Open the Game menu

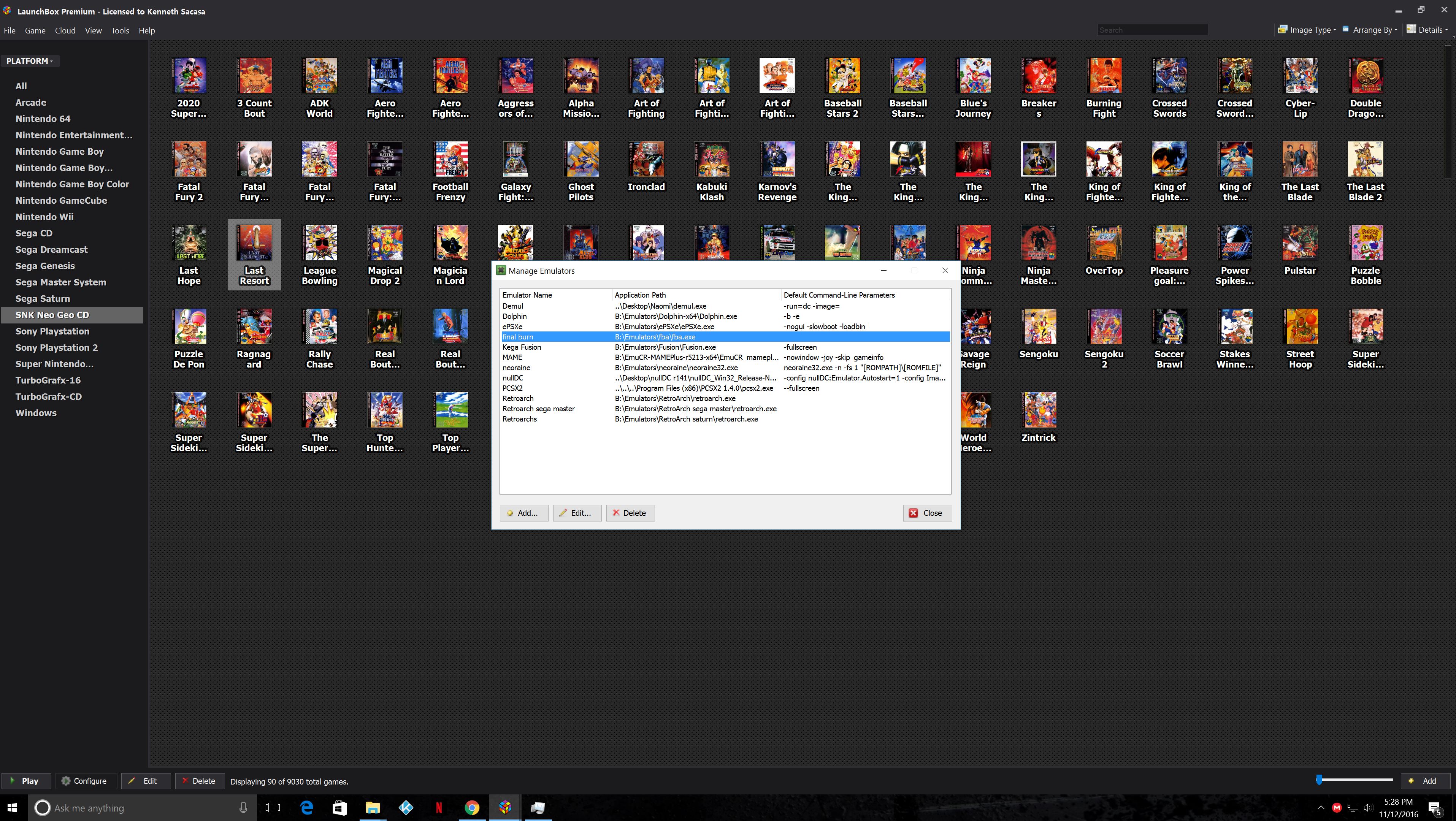click(x=35, y=30)
